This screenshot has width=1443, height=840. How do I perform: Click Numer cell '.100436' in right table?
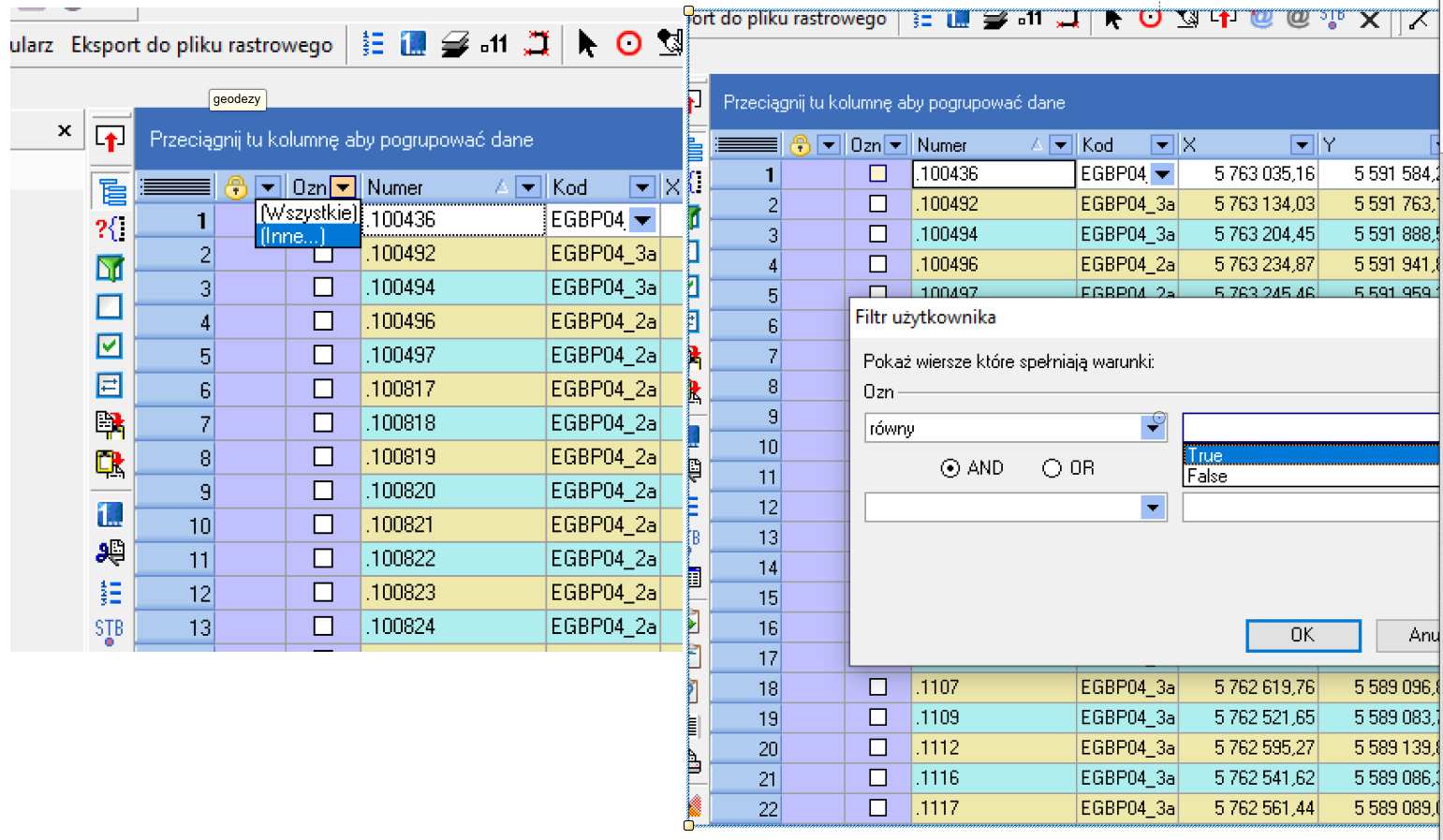point(994,173)
